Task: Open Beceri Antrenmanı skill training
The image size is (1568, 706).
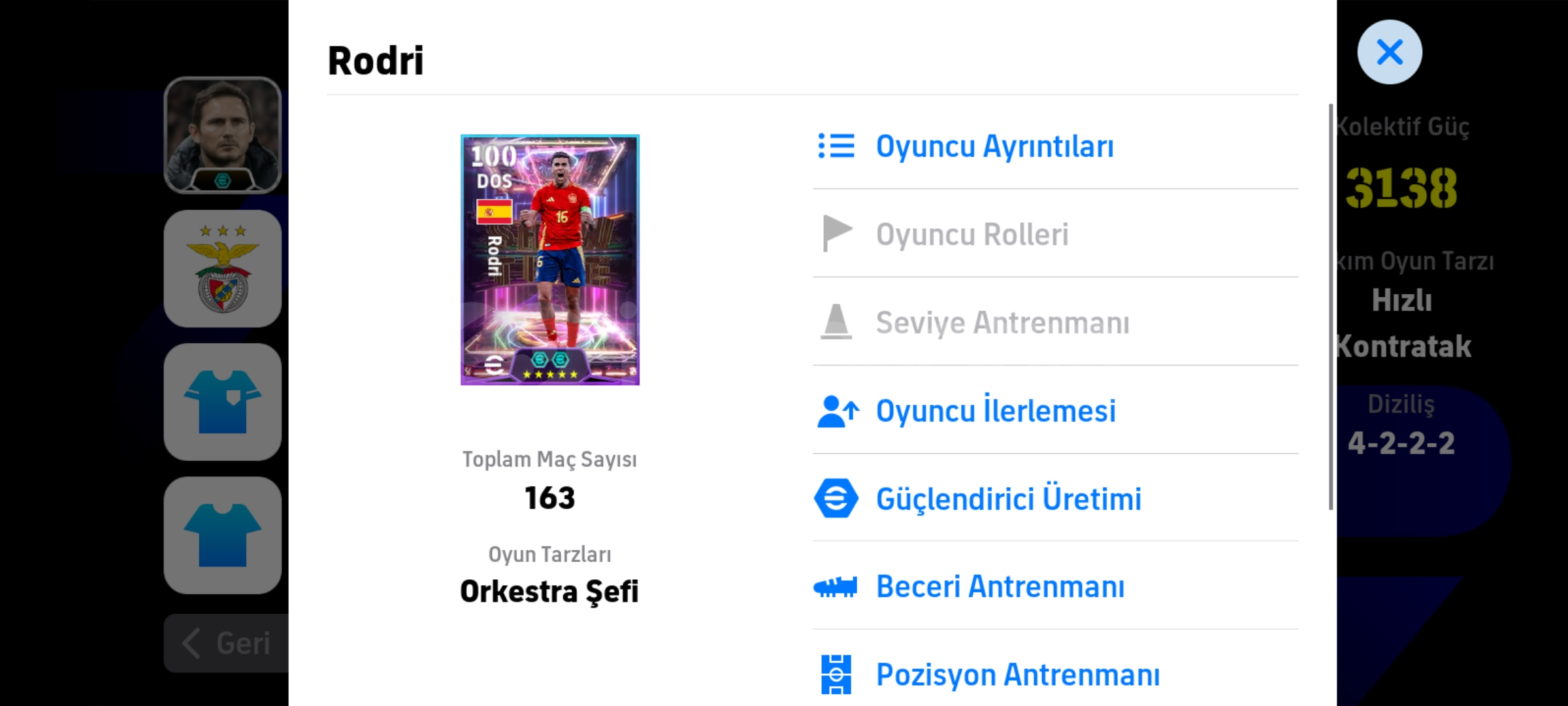Action: click(x=1000, y=587)
